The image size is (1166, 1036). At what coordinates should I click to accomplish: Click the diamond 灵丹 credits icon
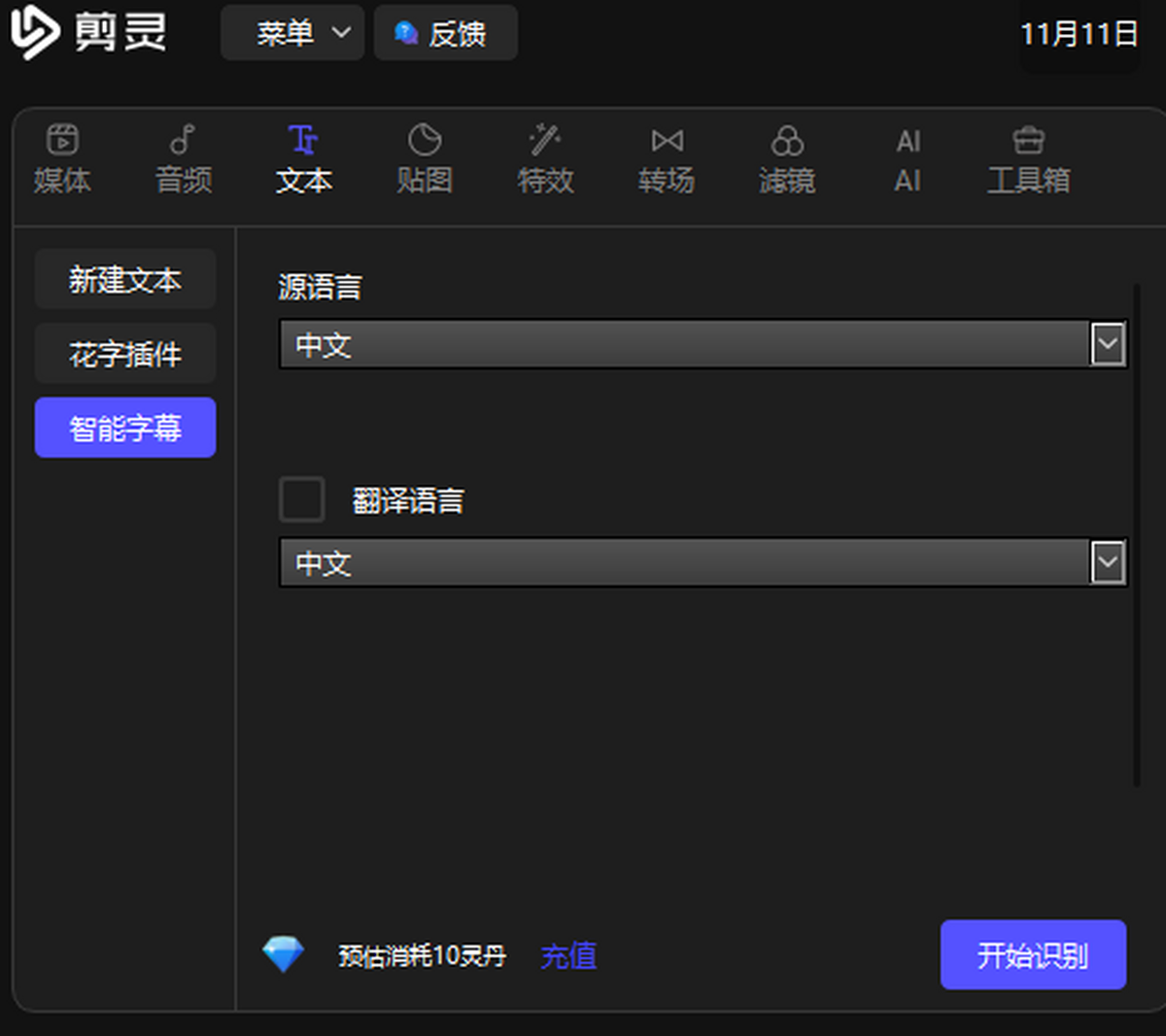pos(283,955)
